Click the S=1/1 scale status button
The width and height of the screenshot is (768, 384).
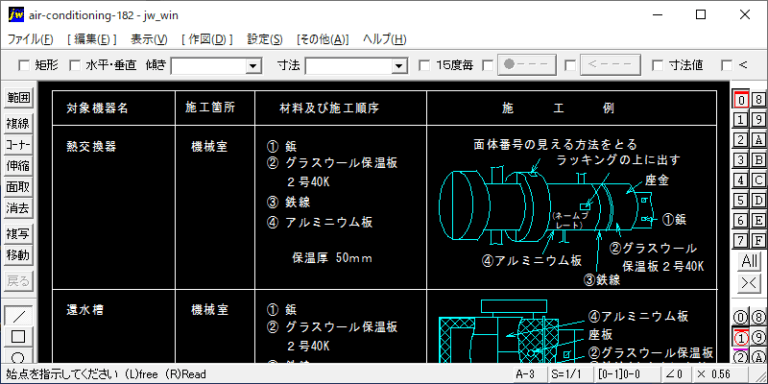click(x=571, y=374)
